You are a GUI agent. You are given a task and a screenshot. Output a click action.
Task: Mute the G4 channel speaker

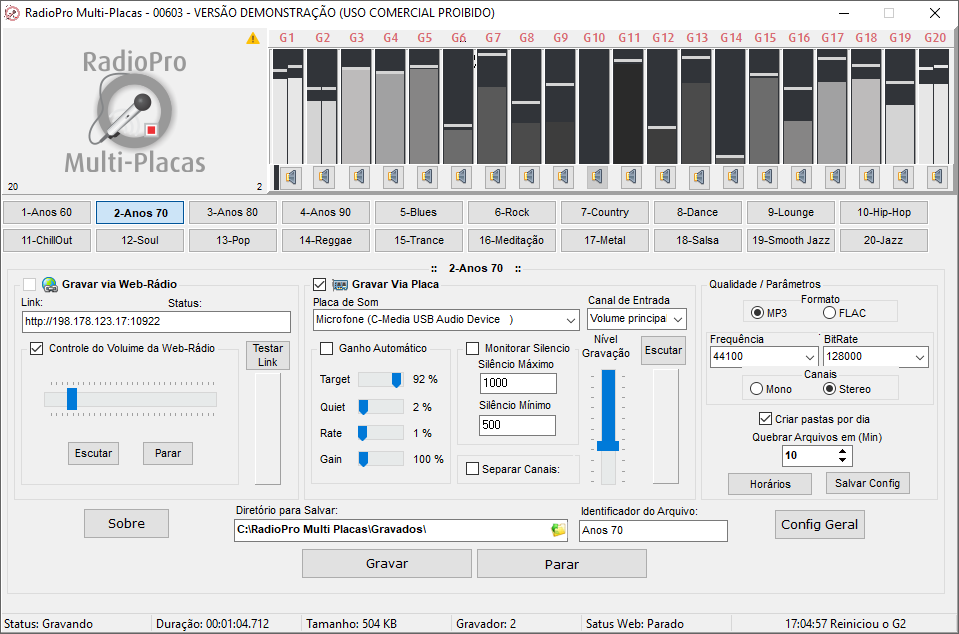tap(393, 177)
